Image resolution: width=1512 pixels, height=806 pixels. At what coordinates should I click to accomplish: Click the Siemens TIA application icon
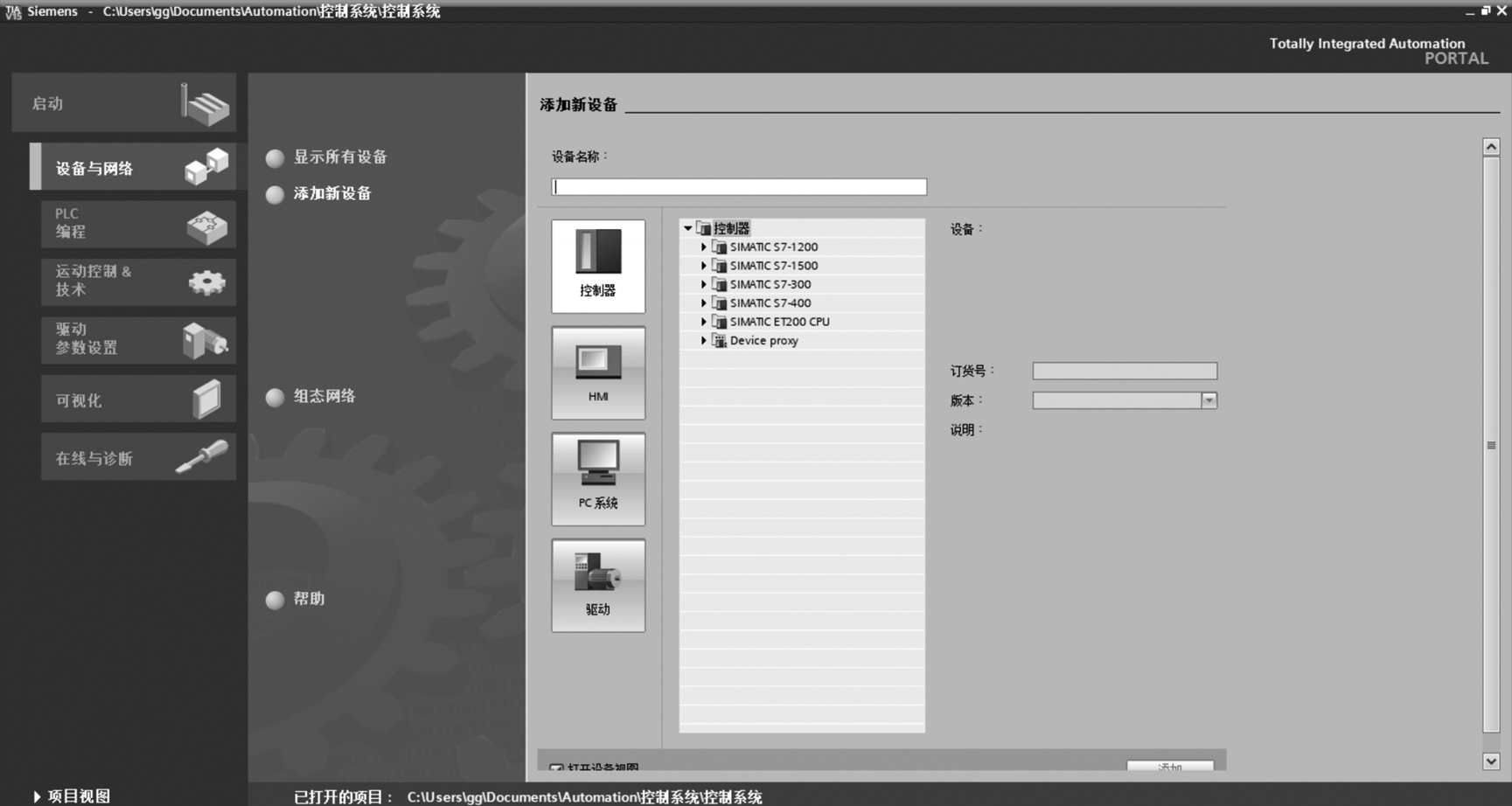[13, 11]
